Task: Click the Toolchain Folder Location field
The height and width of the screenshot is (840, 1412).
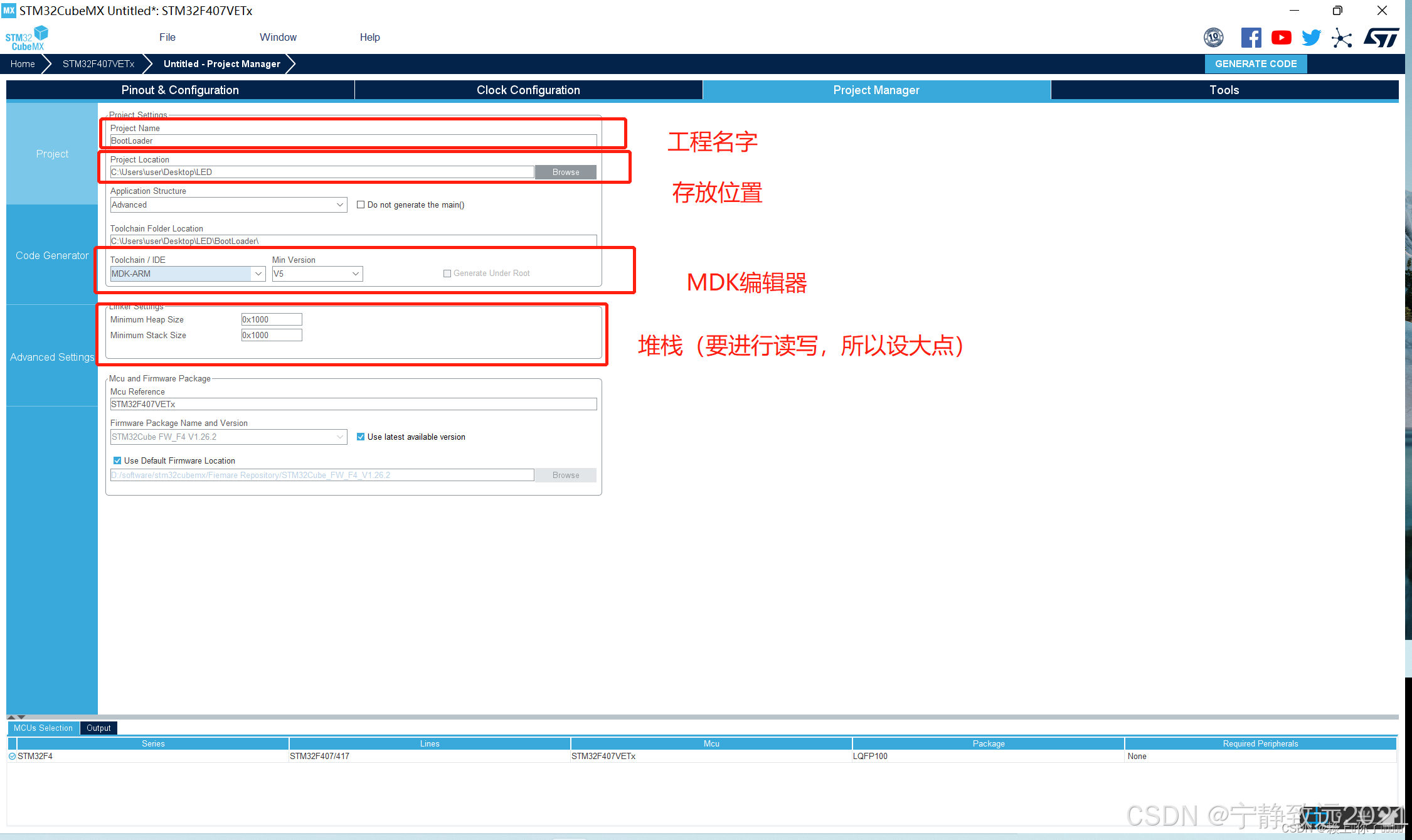Action: click(x=353, y=241)
